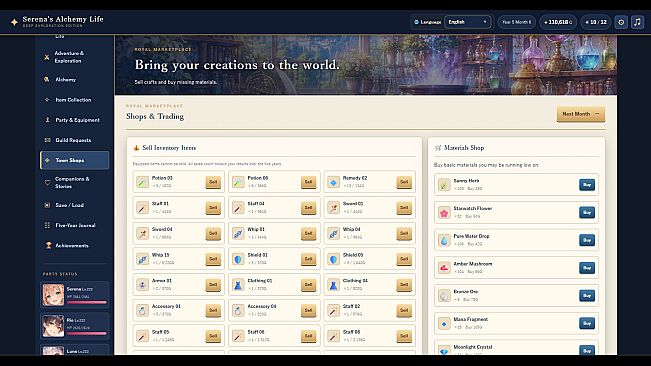This screenshot has width=651, height=366.
Task: Click the Sword 04 item icon
Action: coord(142,233)
